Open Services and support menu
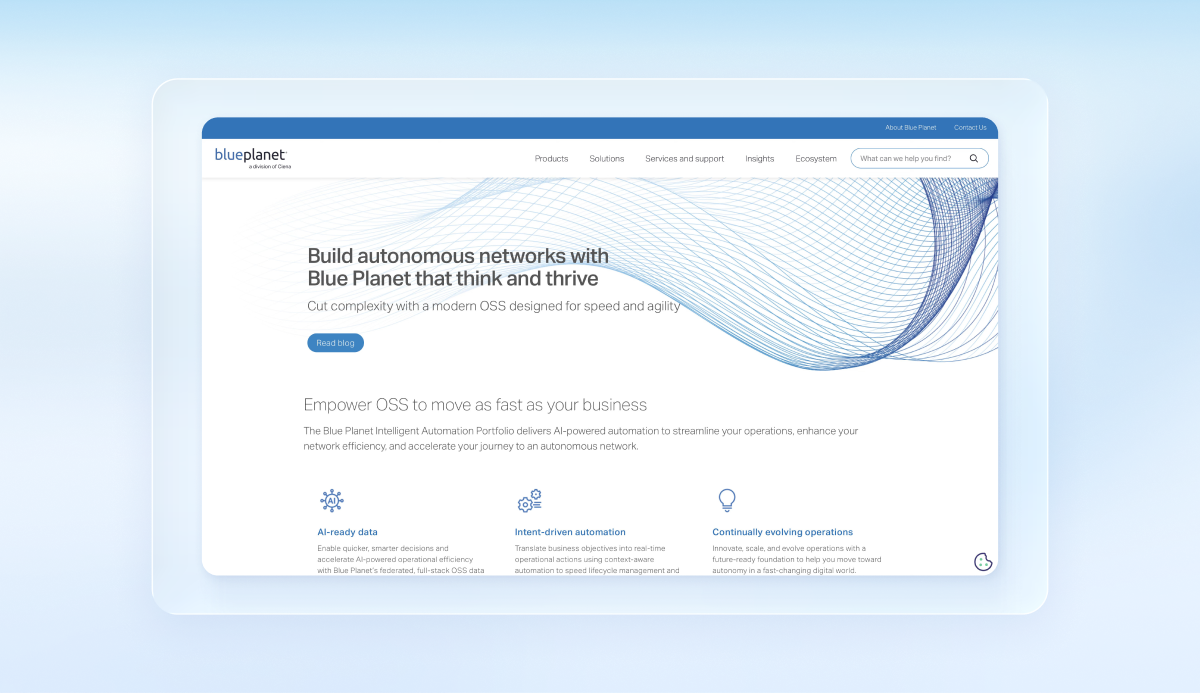The height and width of the screenshot is (693, 1200). pos(684,159)
